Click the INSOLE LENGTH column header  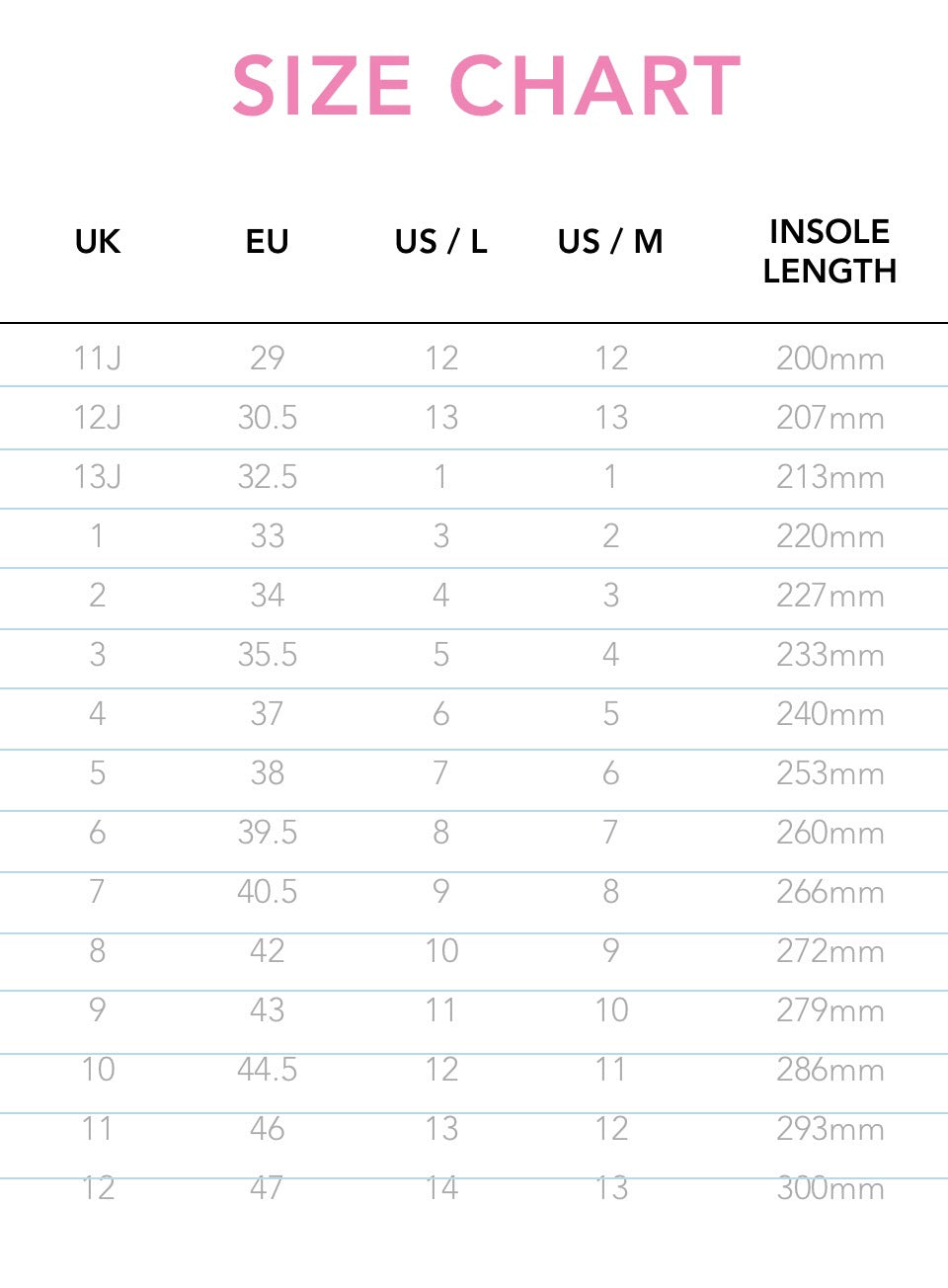[829, 251]
